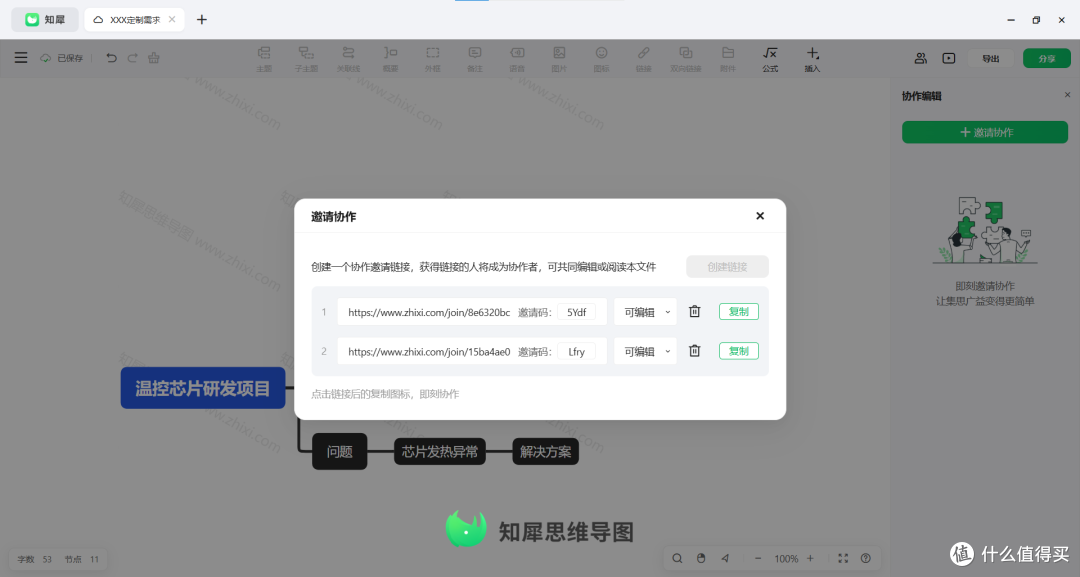
Task: Insert a hyperlink (链接)
Action: click(x=643, y=59)
